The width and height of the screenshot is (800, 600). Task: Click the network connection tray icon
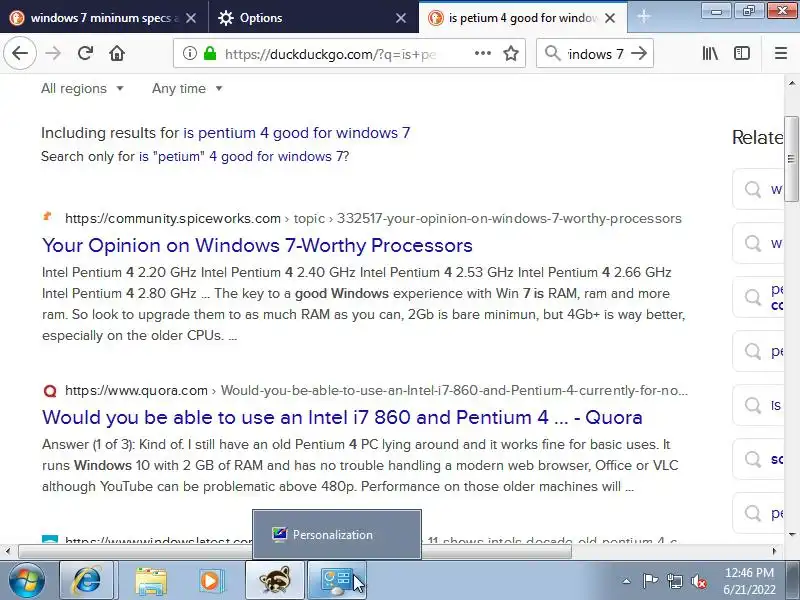pos(674,581)
